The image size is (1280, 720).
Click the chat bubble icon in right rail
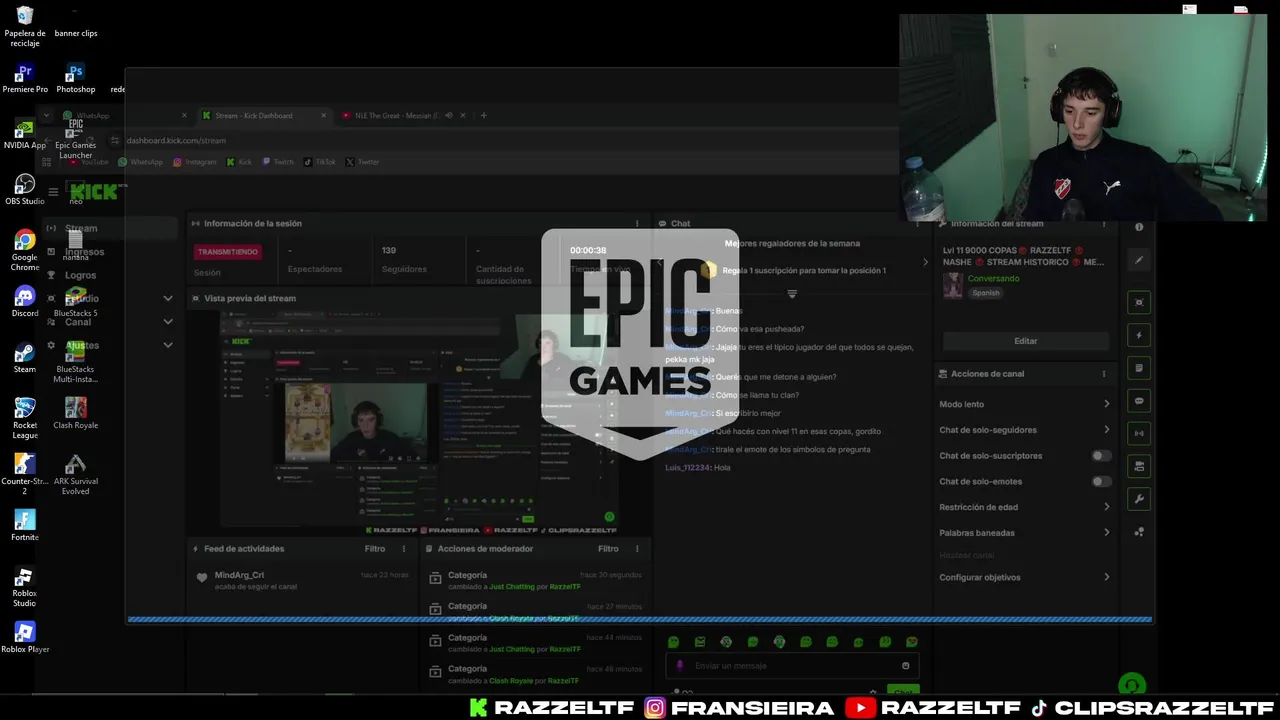click(x=1139, y=401)
